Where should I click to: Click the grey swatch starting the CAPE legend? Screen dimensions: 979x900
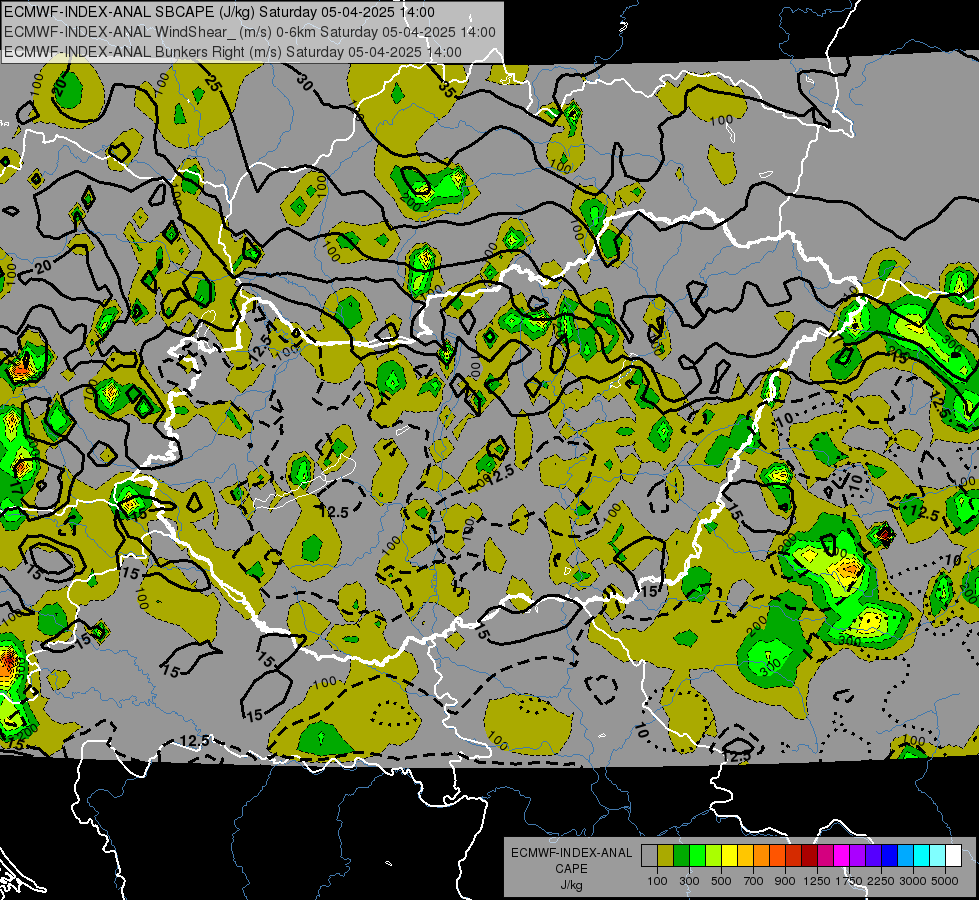649,856
